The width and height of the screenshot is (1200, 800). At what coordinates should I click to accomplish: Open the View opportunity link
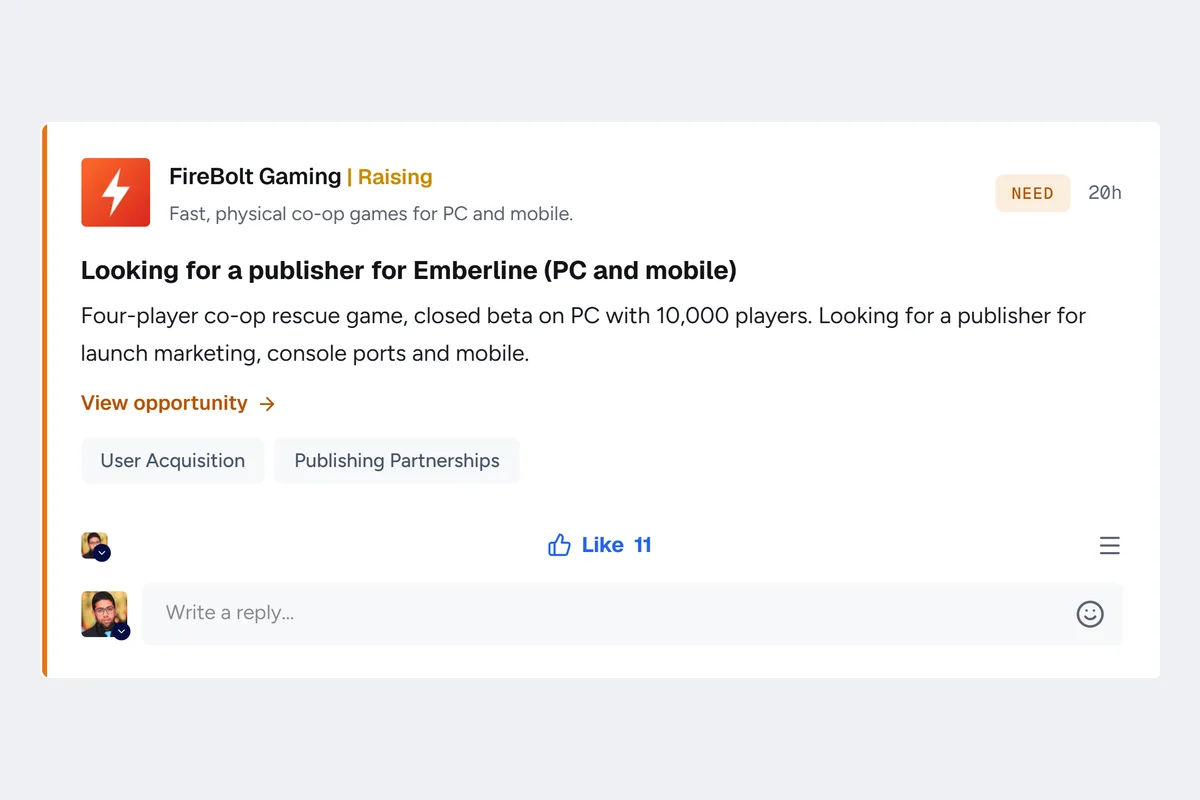(x=178, y=403)
